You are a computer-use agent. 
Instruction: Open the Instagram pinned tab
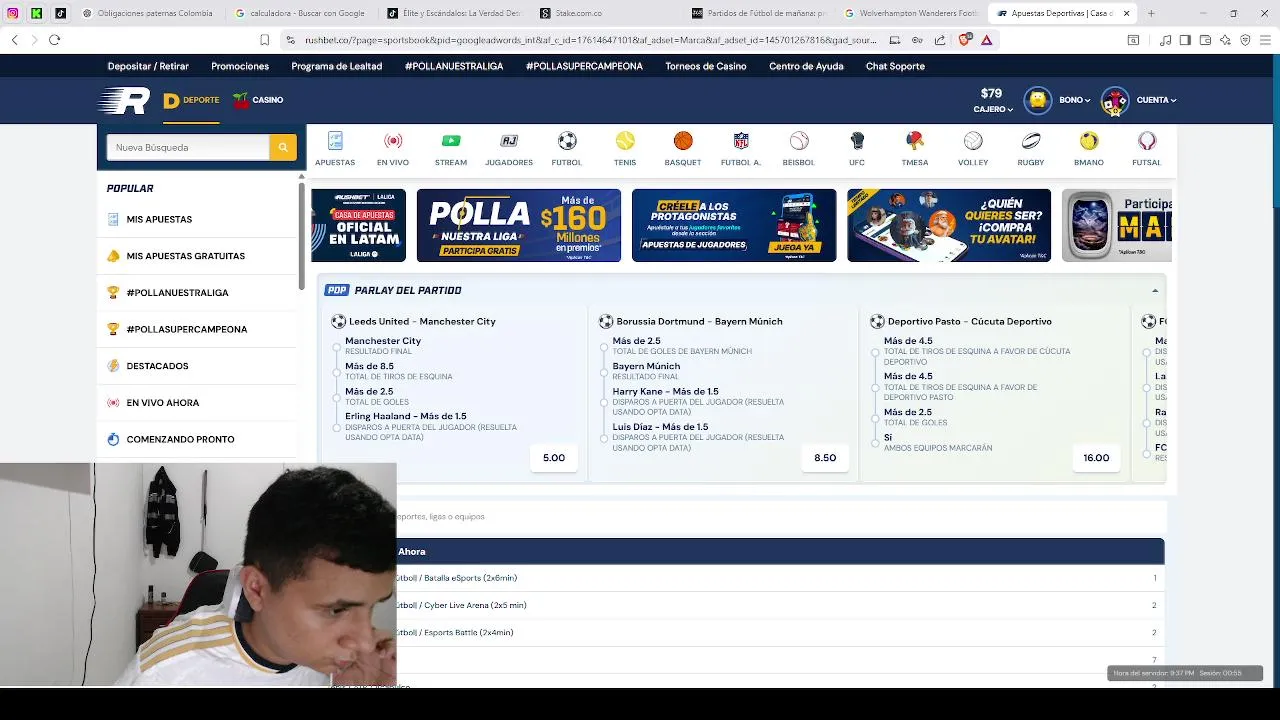[13, 13]
